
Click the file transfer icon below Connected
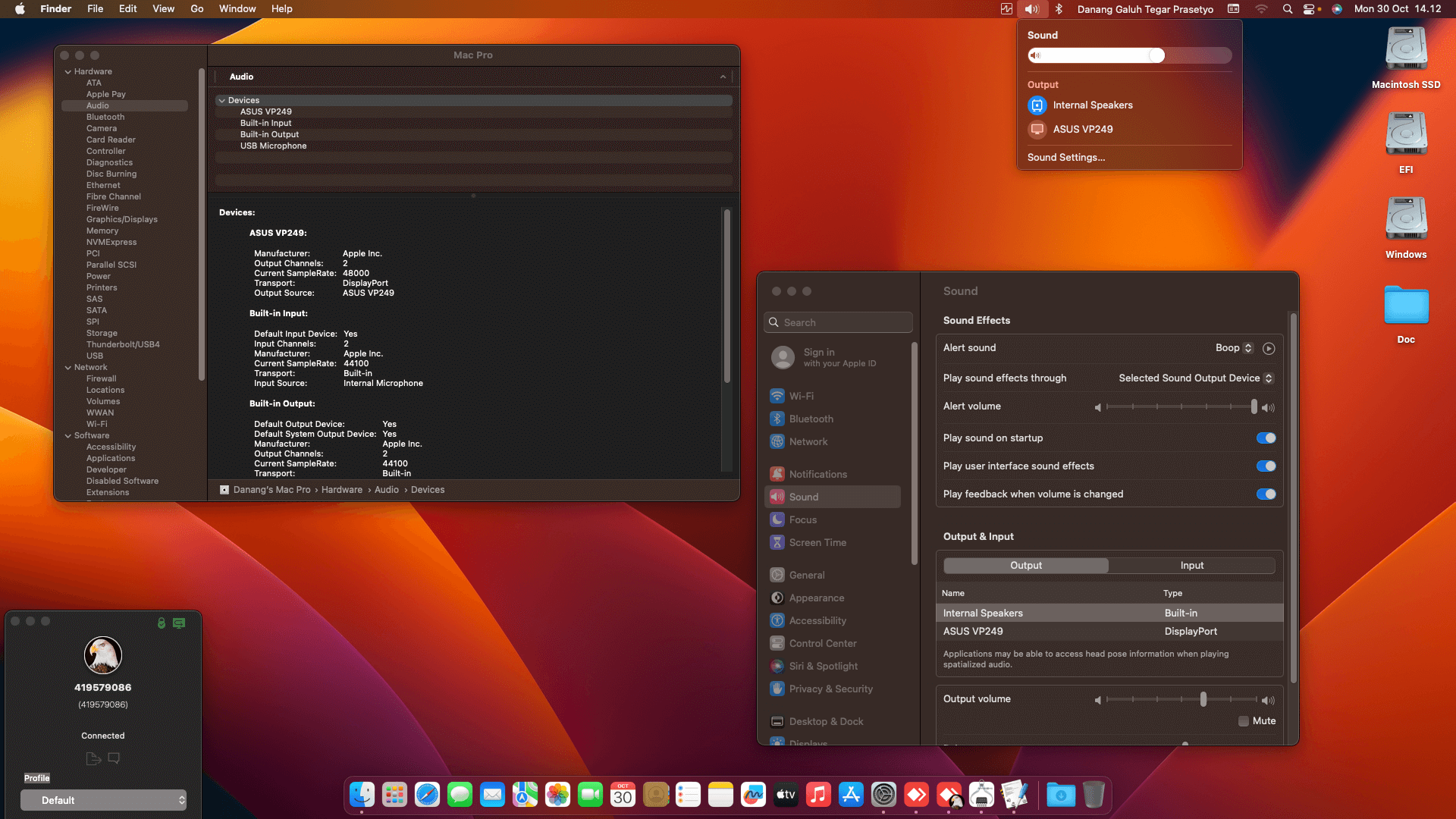(x=93, y=758)
